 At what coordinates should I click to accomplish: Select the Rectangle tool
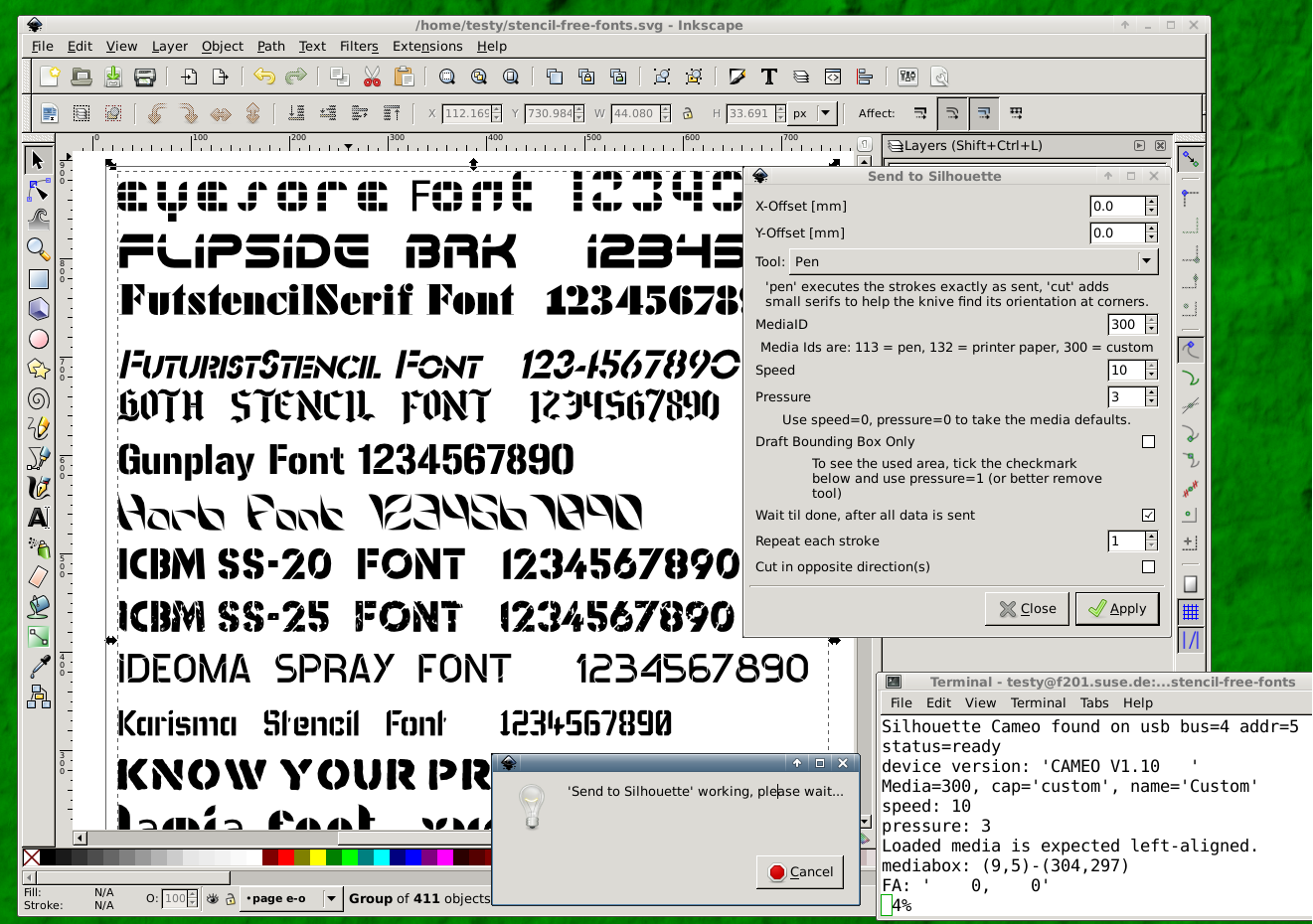[38, 279]
